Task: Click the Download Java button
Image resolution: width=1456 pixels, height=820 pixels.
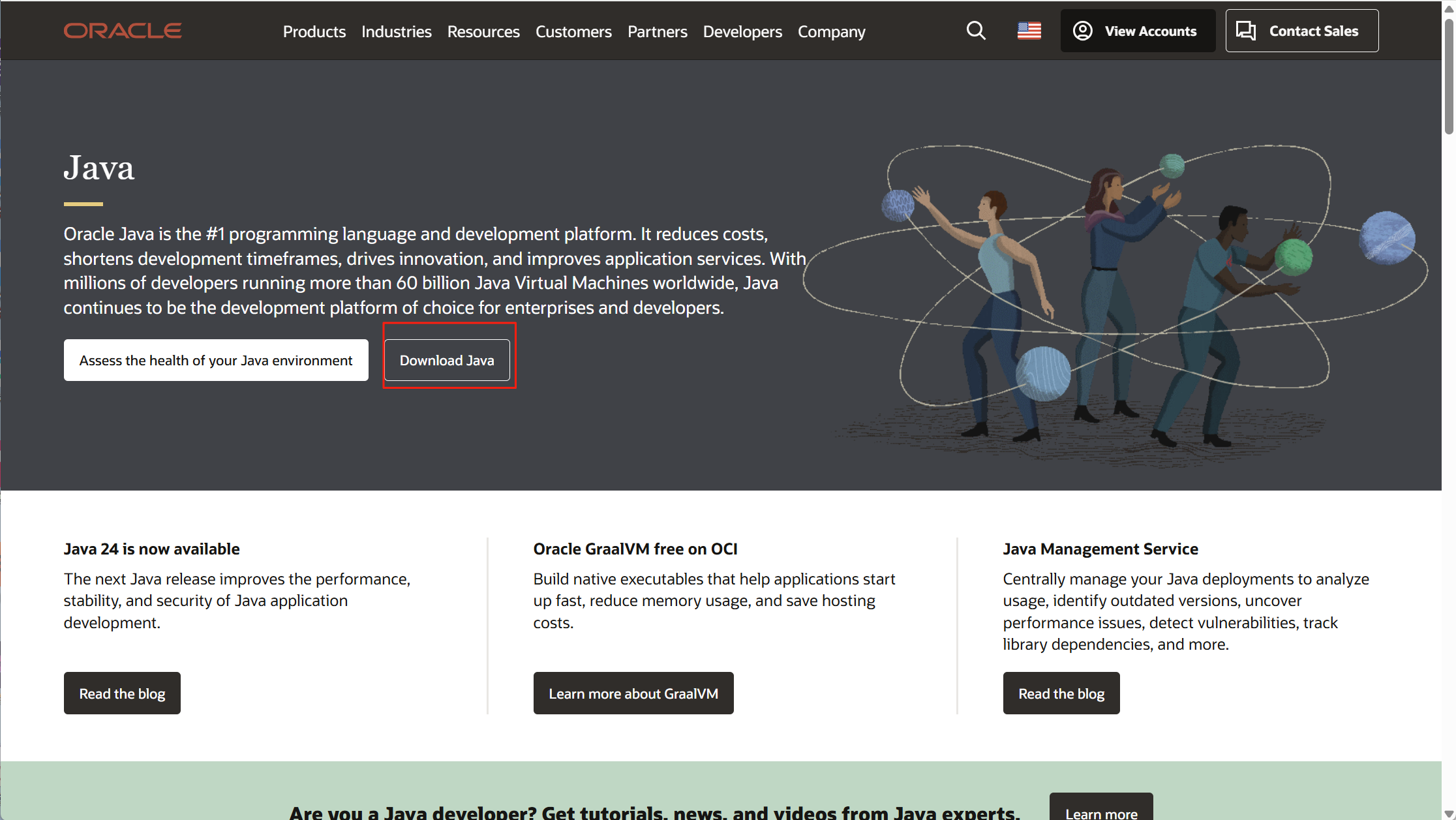Action: [x=447, y=360]
